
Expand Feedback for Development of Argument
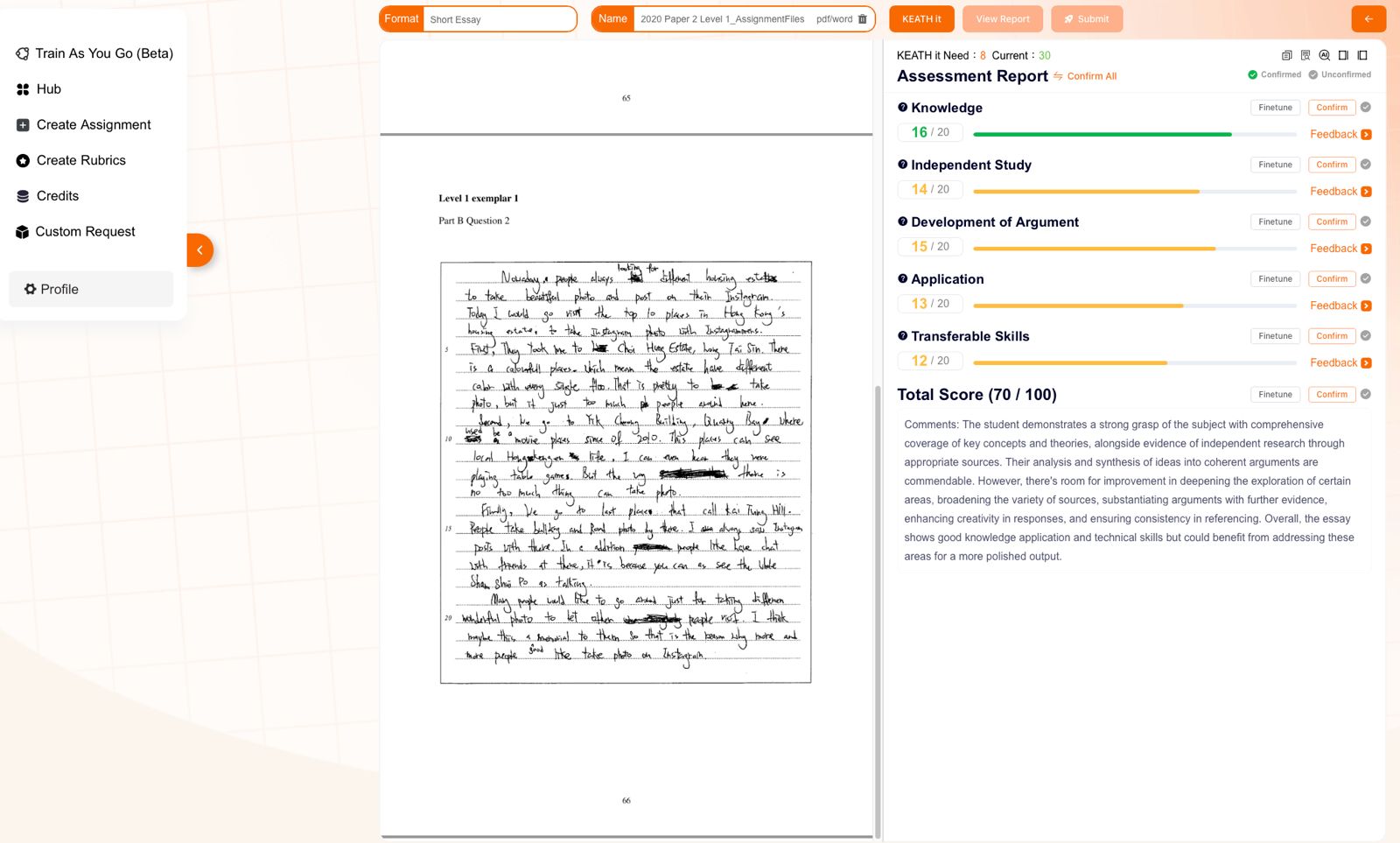(x=1340, y=249)
